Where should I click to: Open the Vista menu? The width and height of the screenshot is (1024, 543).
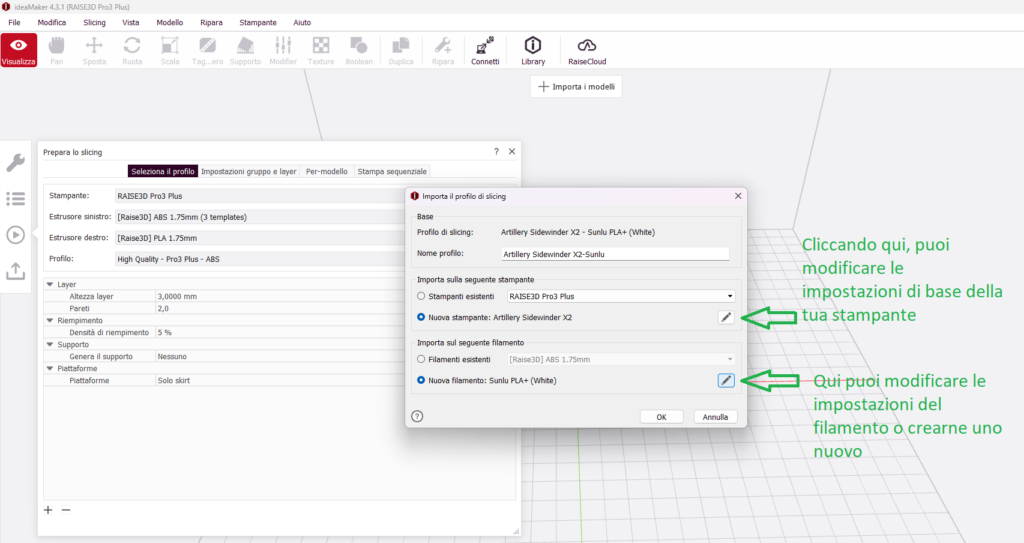(131, 22)
